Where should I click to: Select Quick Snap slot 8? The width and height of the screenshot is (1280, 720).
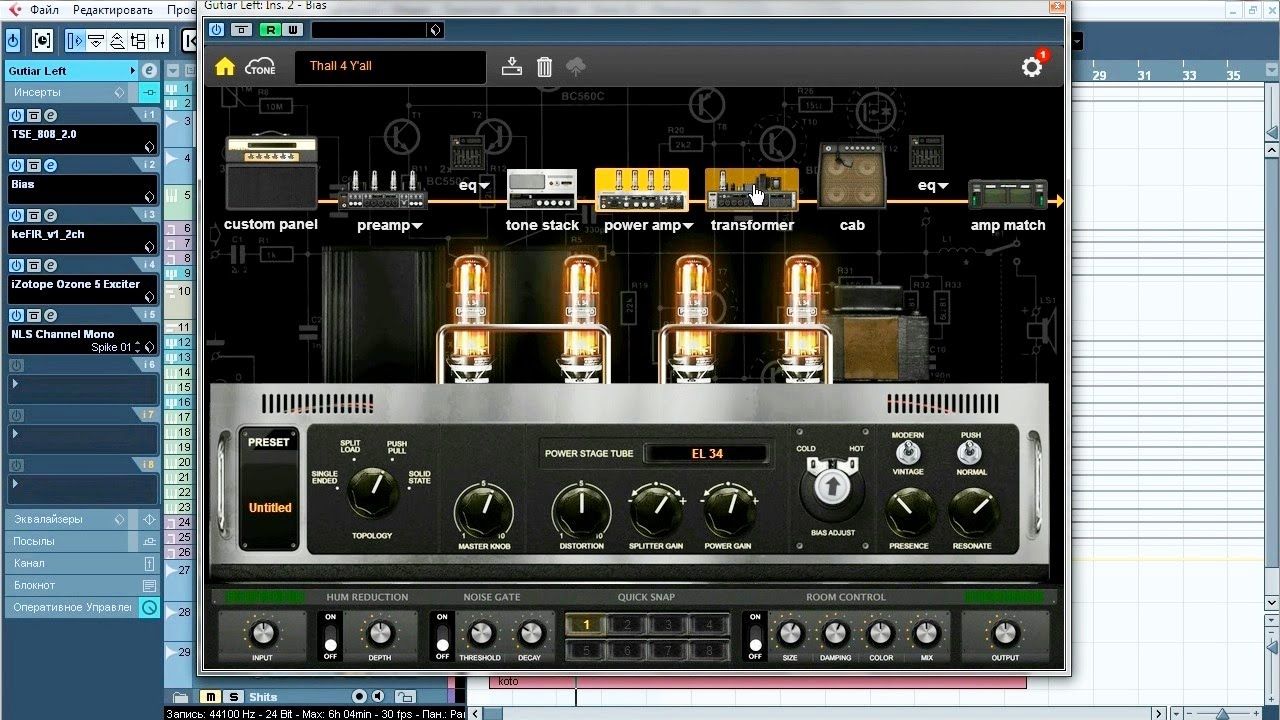tap(709, 649)
